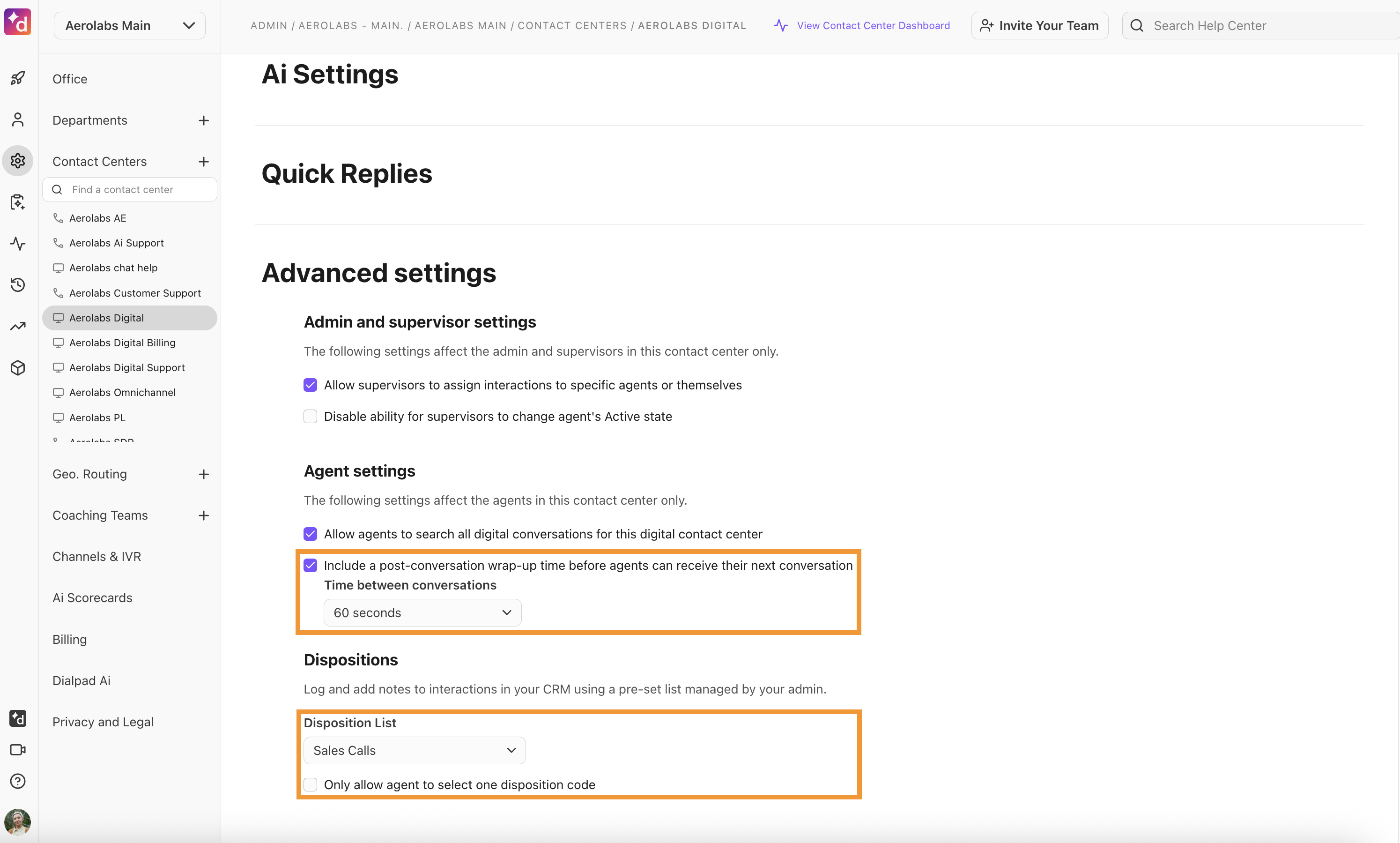
Task: Open the Coaching Teams menu item
Action: 100,516
